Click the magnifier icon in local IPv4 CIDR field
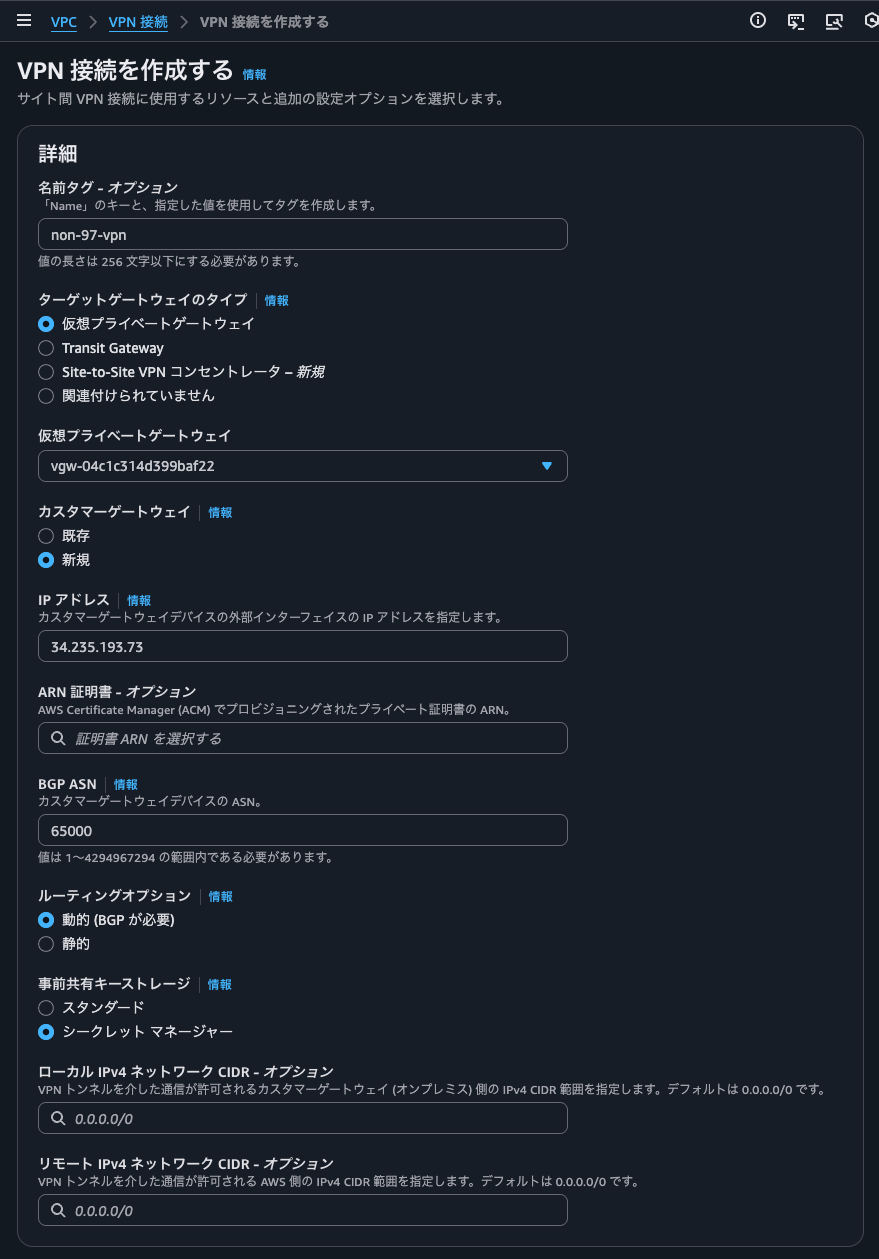The width and height of the screenshot is (879, 1259). (x=57, y=1118)
